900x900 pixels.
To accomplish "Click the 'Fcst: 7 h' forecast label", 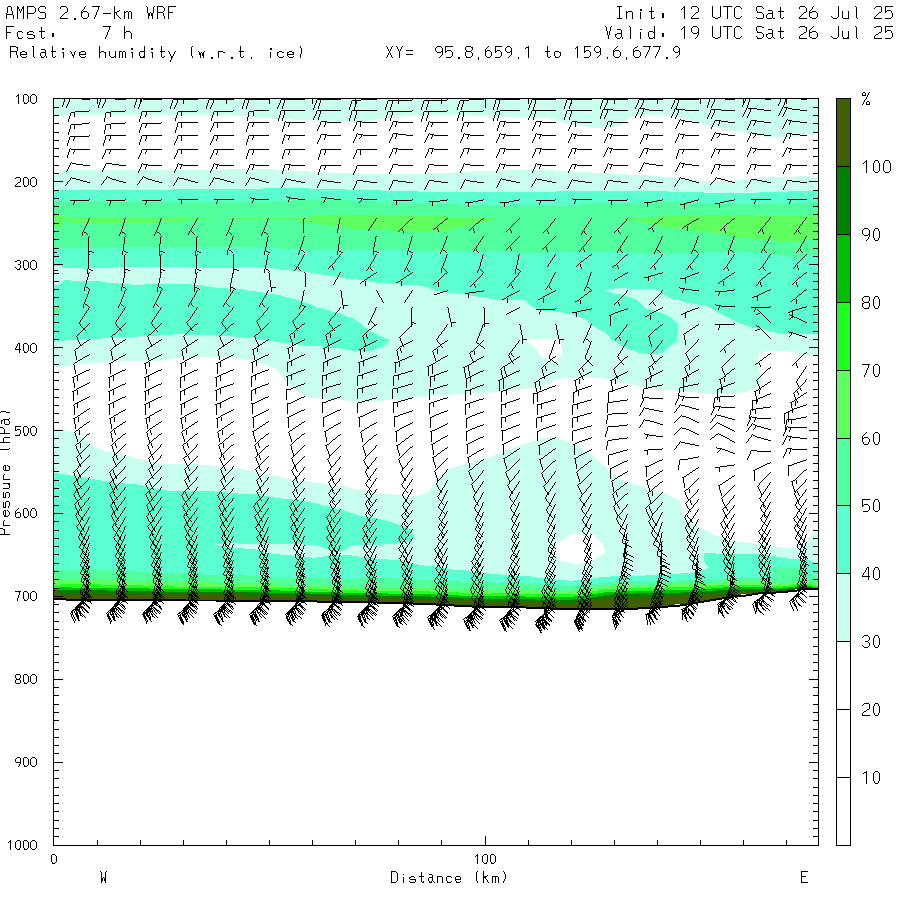I will (69, 33).
